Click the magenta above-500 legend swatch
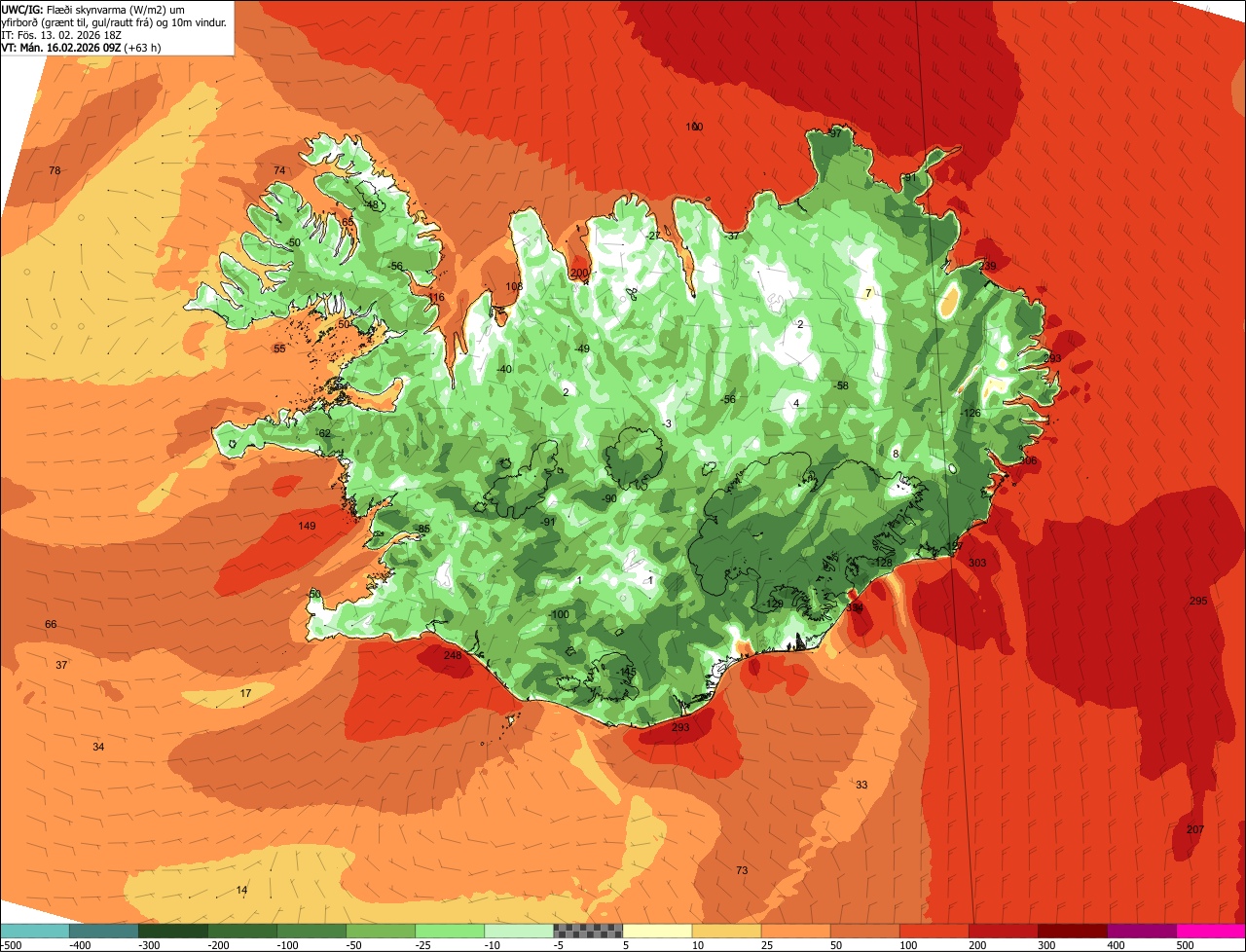Screen dimensions: 1246x952 tap(1211, 931)
